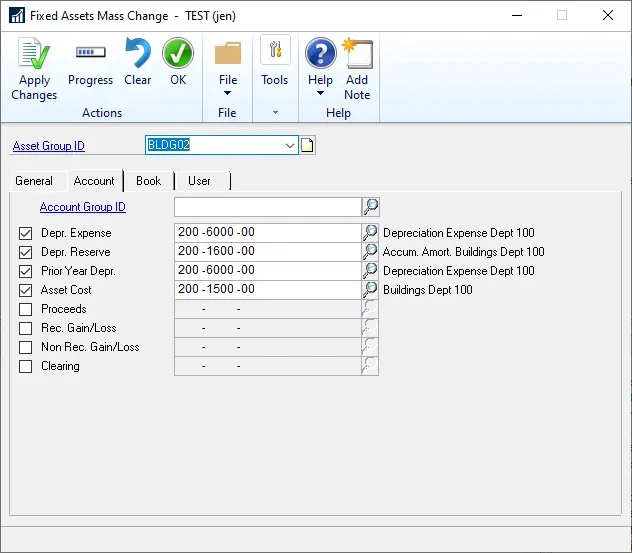Switch to the General tab
Image resolution: width=632 pixels, height=553 pixels.
click(x=34, y=181)
